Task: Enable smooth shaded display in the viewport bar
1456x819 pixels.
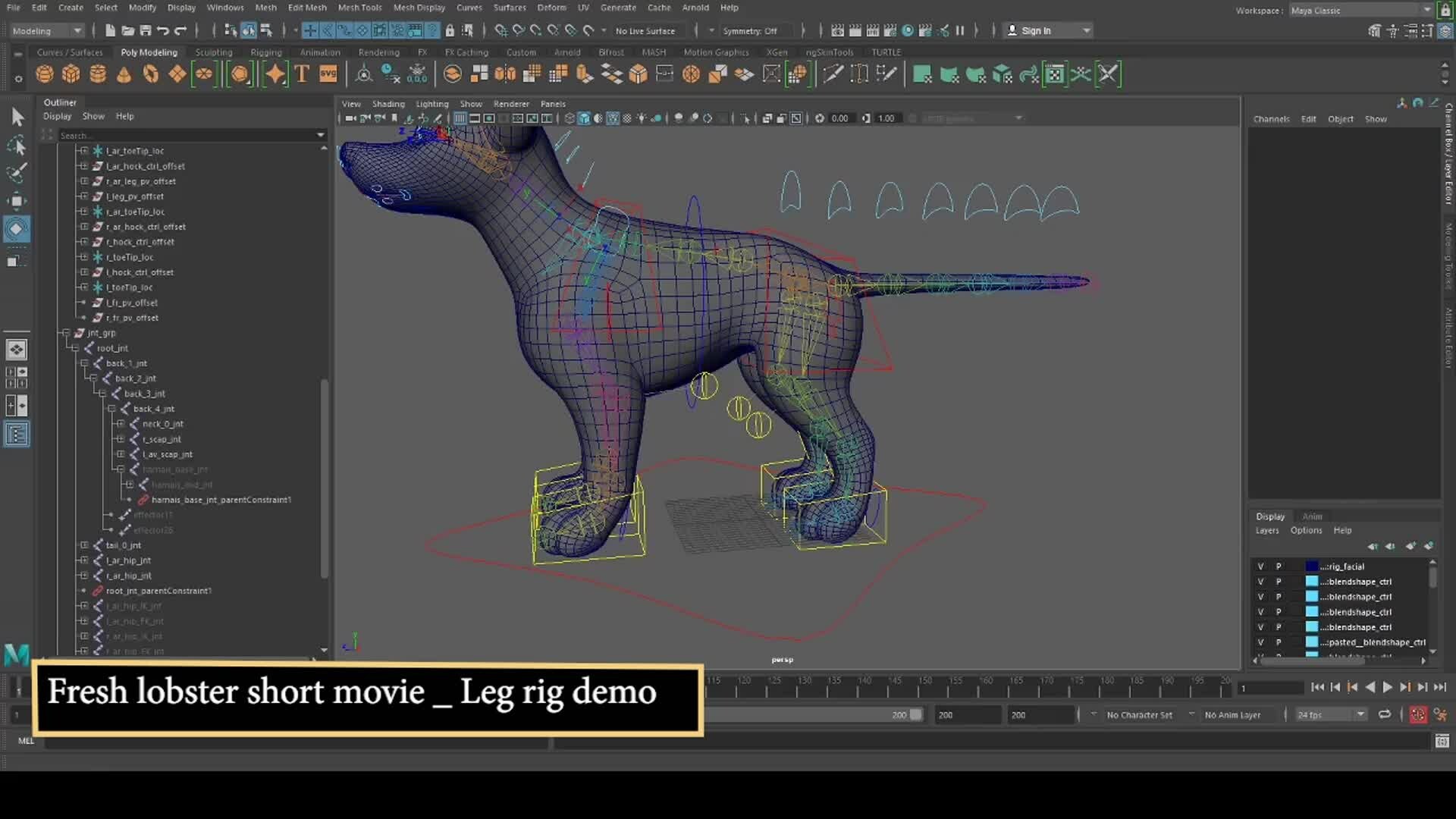Action: point(585,118)
